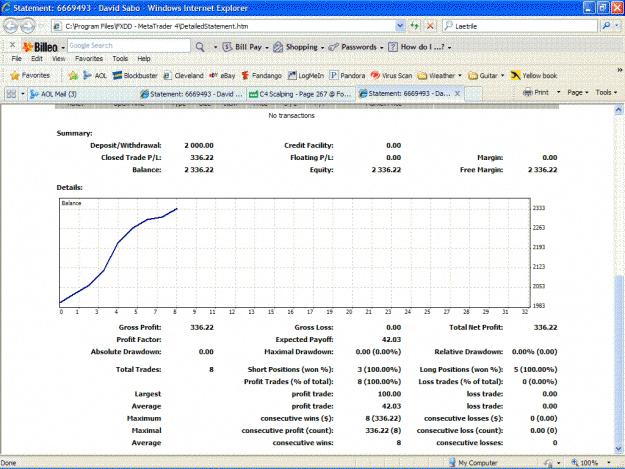Click the Google Search input field
Screen dimensions: 625x469
pyautogui.click(x=129, y=45)
